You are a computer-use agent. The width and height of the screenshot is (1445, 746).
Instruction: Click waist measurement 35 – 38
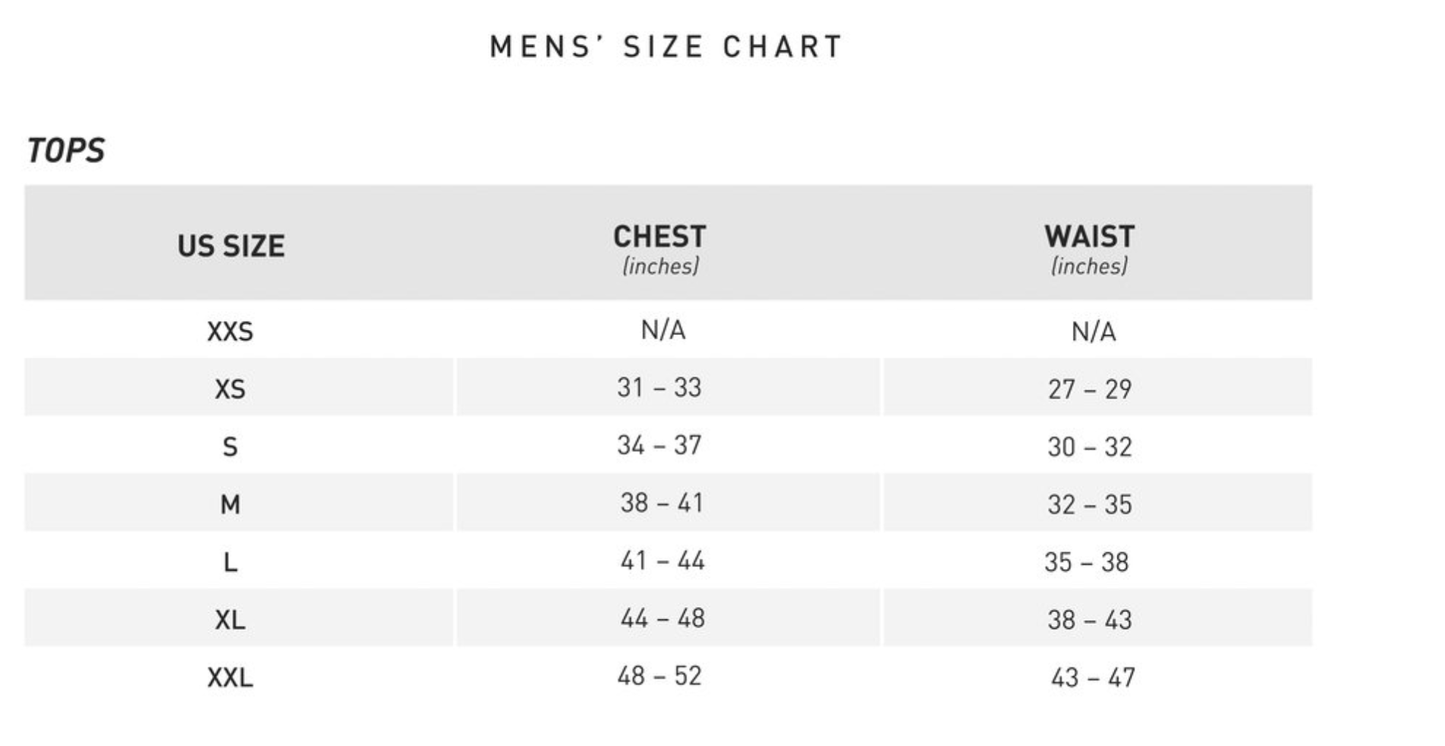click(1086, 562)
